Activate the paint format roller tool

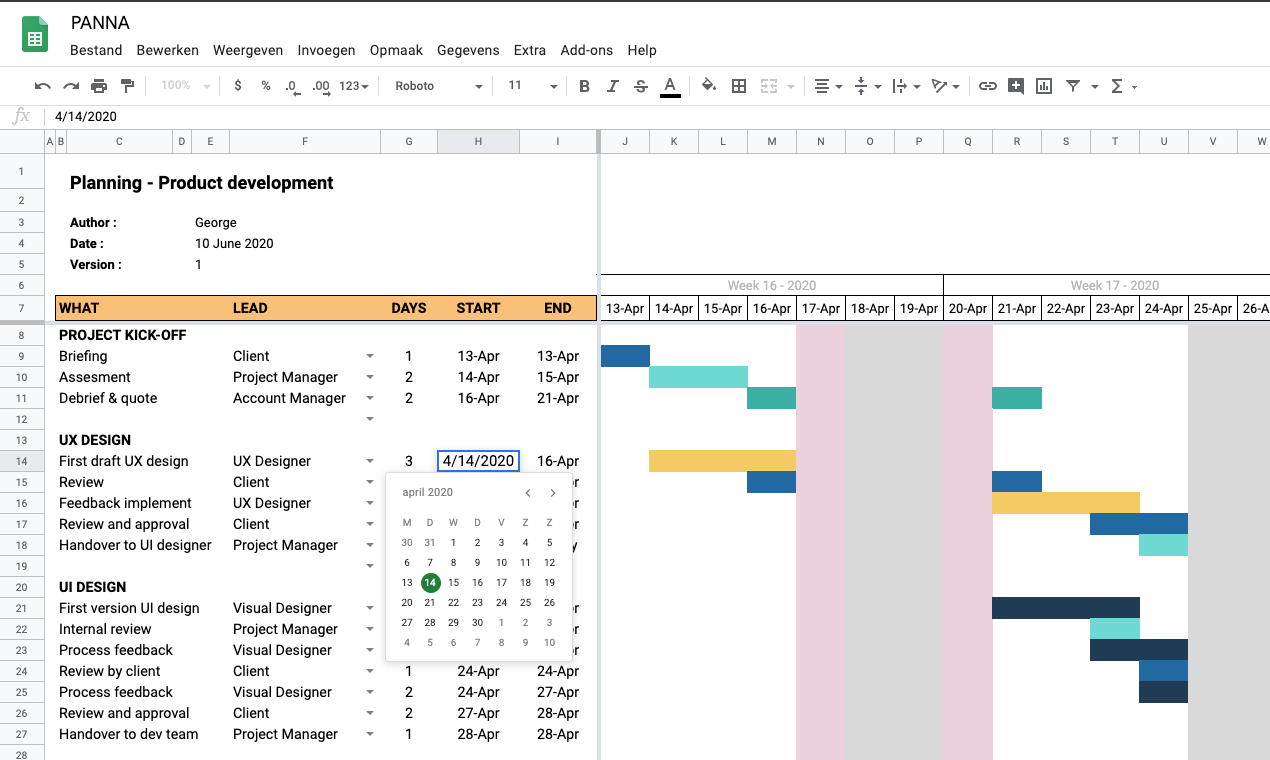click(x=127, y=86)
